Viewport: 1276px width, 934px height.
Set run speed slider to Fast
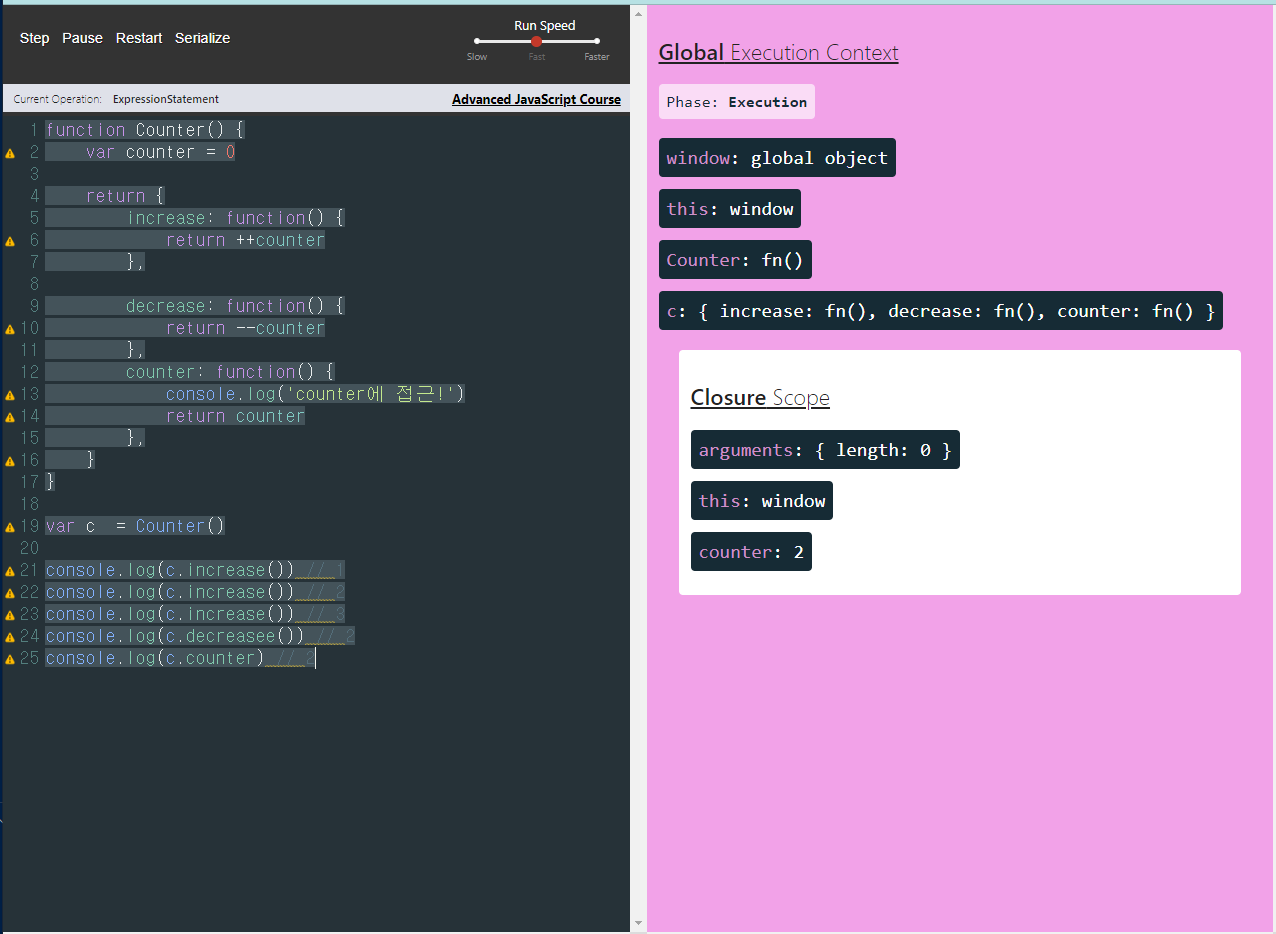tap(537, 41)
